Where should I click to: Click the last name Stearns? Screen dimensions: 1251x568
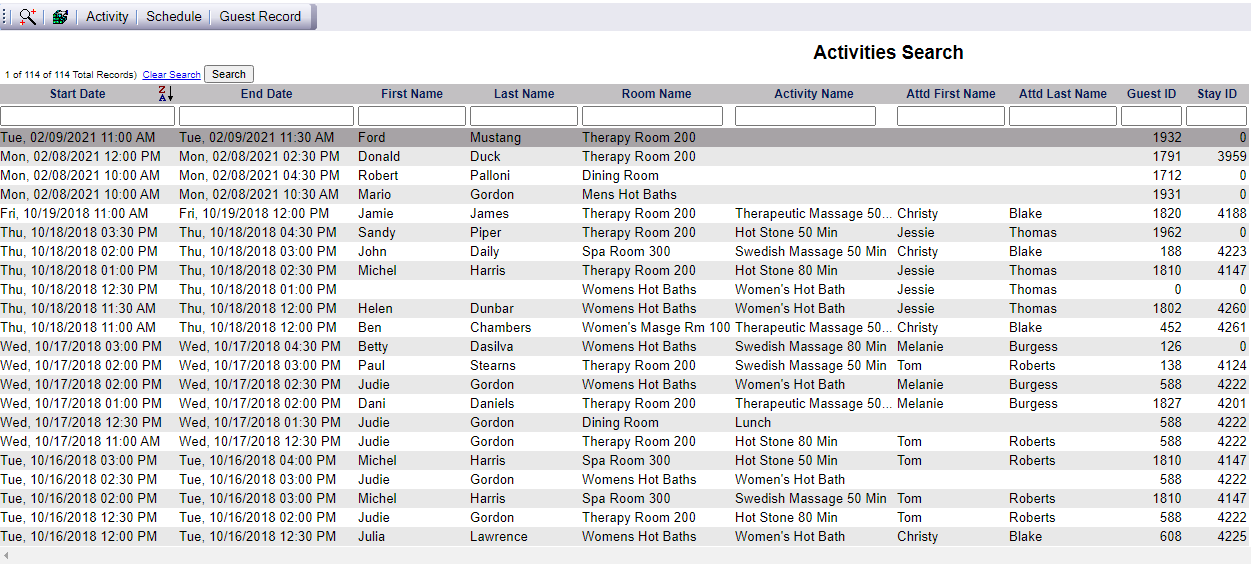click(493, 365)
